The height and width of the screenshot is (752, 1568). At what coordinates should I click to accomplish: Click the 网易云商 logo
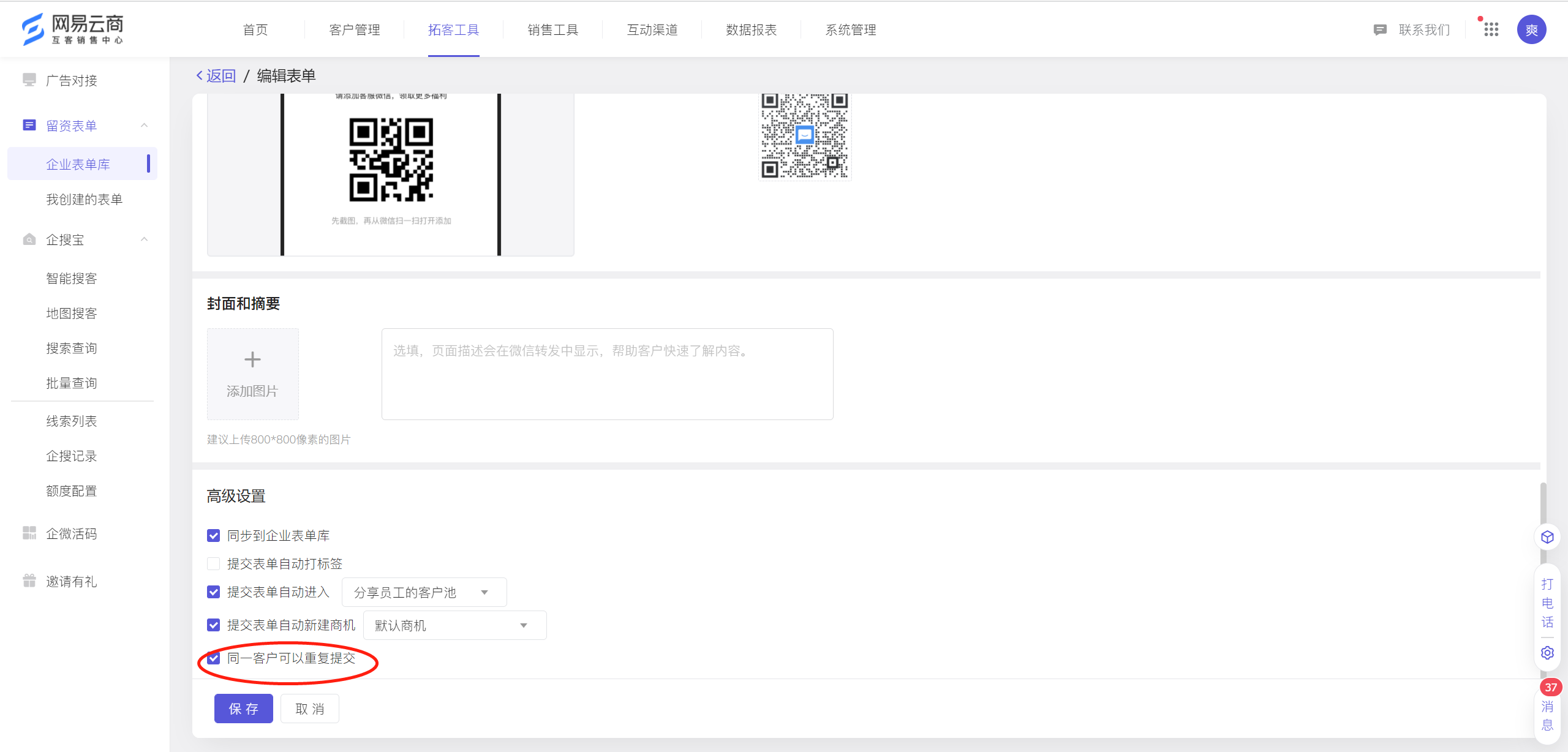click(x=72, y=29)
